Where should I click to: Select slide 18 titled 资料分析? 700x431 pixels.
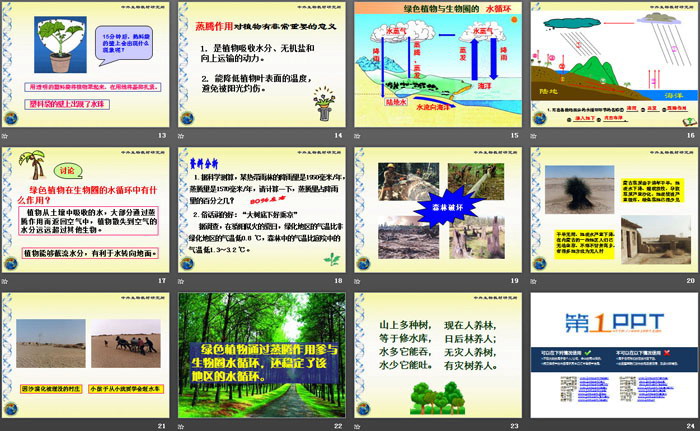tap(262, 210)
